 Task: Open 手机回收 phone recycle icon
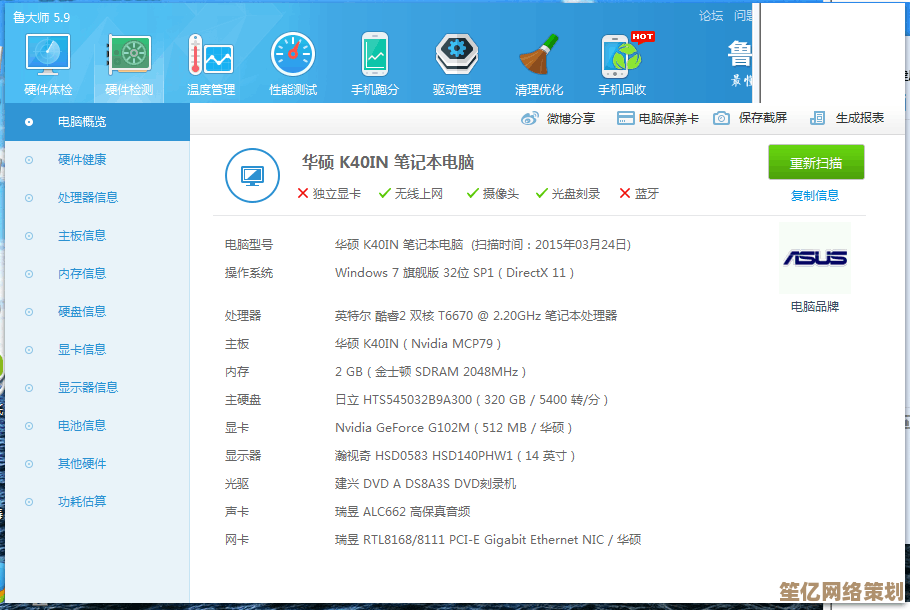pyautogui.click(x=622, y=56)
